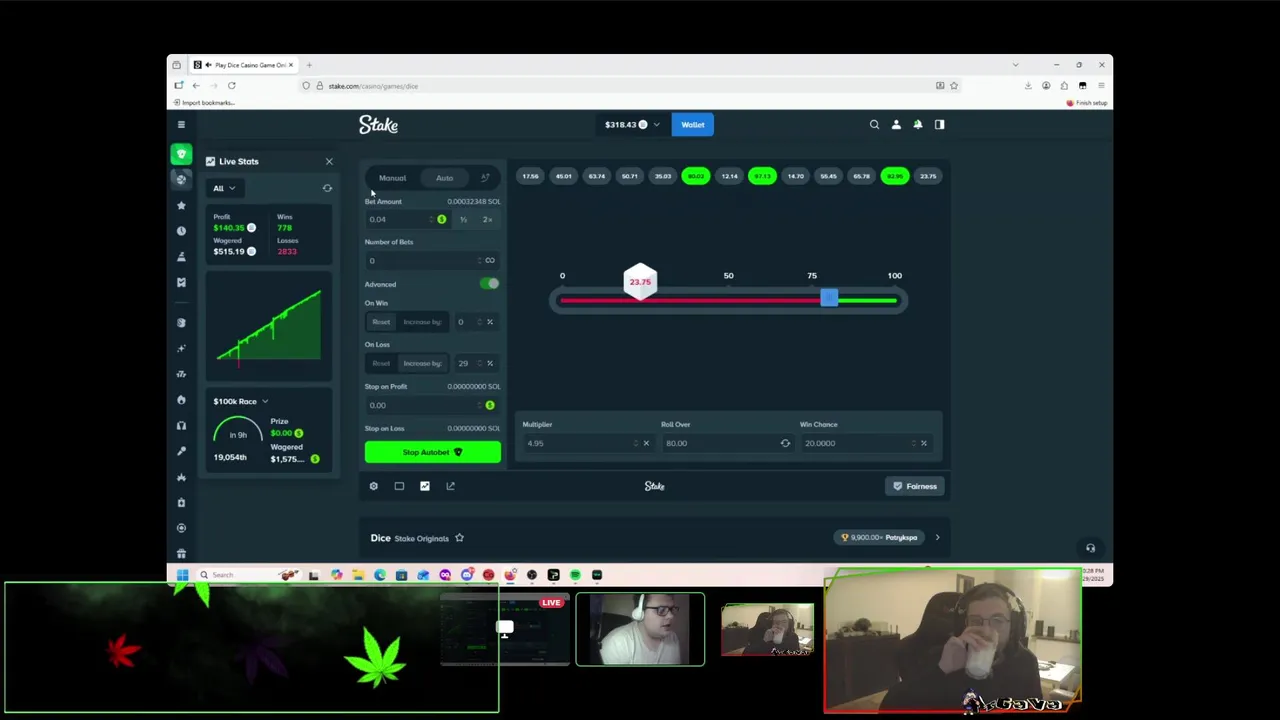Toggle the chat sidebar panel icon
The height and width of the screenshot is (720, 1280).
point(939,124)
